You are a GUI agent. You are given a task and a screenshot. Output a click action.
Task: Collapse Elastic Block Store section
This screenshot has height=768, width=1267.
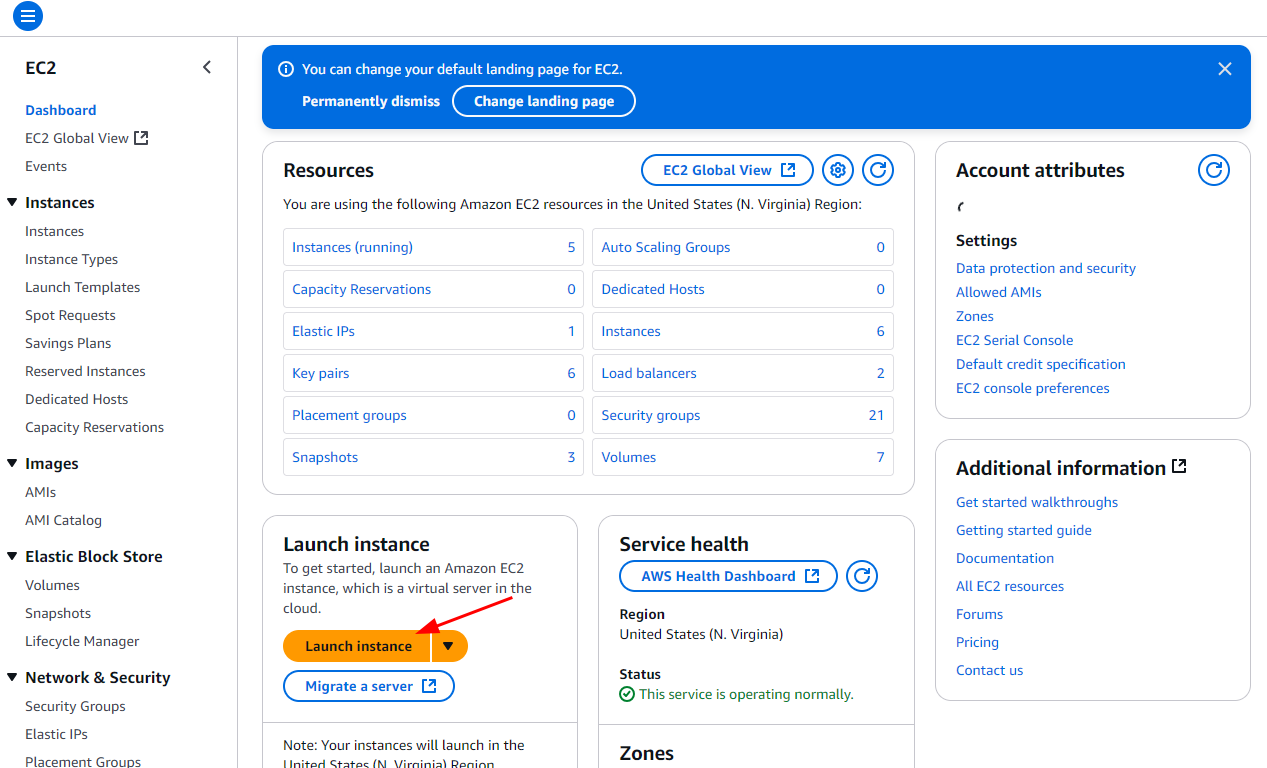(12, 557)
